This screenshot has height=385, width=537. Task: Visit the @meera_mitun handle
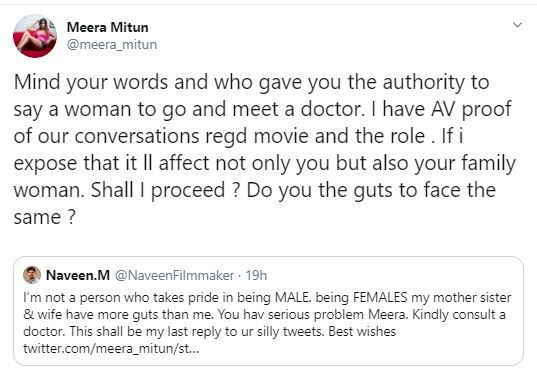112,45
